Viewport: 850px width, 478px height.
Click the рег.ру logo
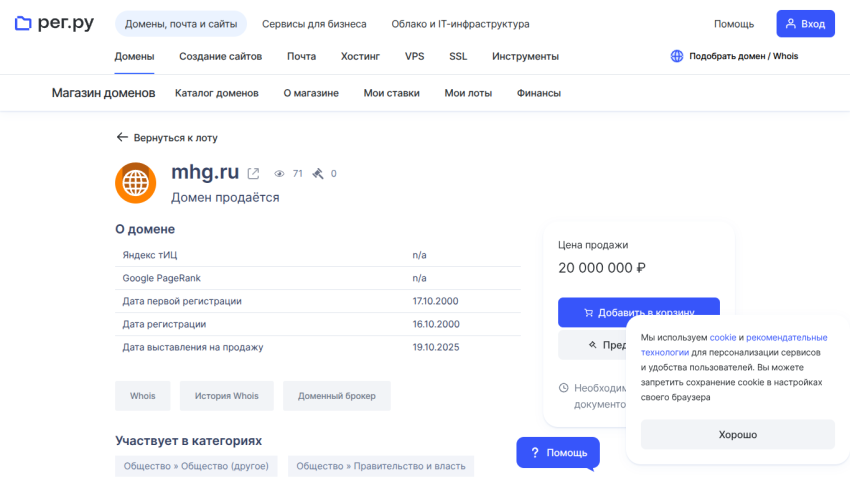(54, 23)
